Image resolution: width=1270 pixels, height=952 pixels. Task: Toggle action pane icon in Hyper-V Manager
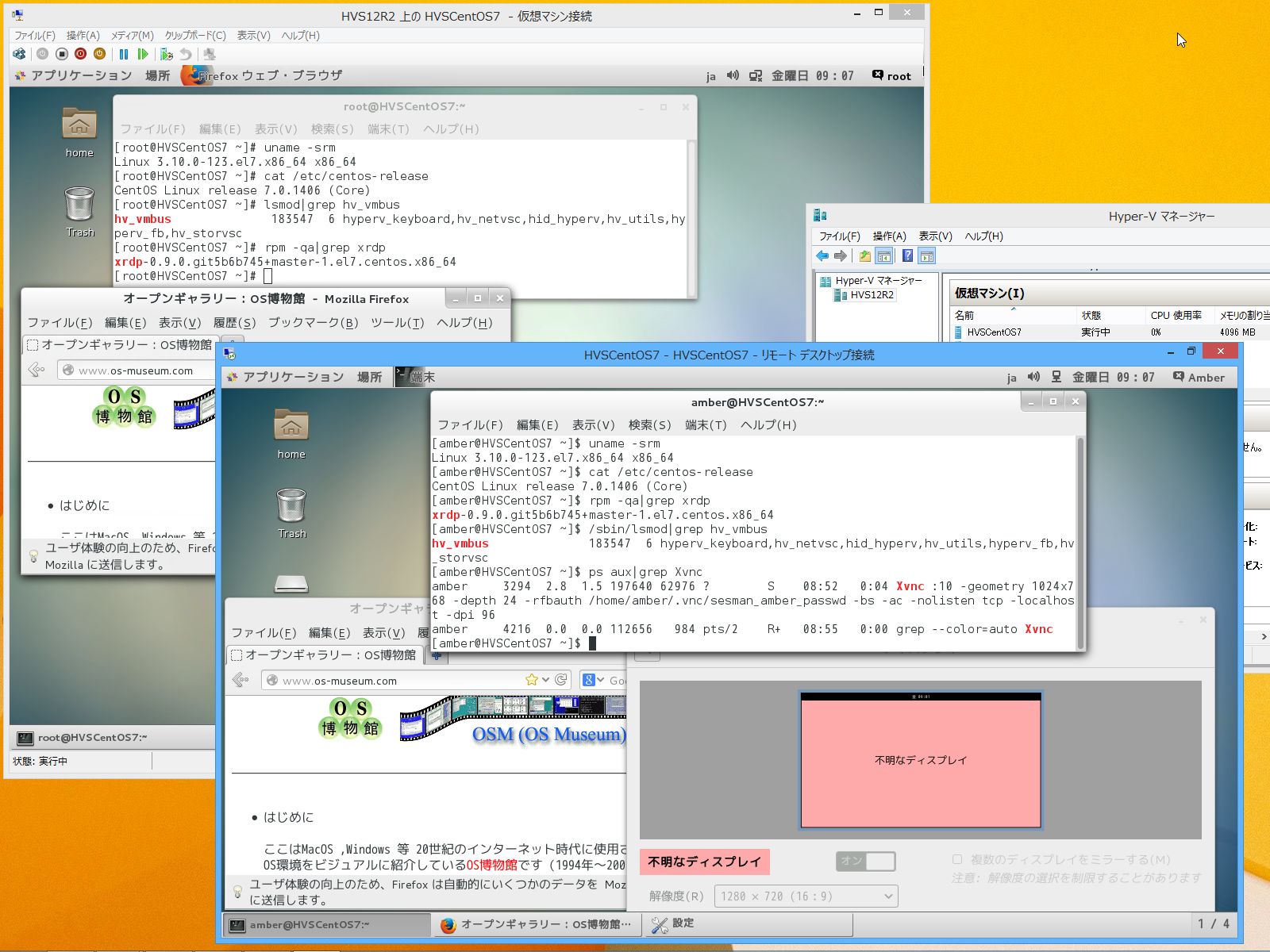point(926,255)
